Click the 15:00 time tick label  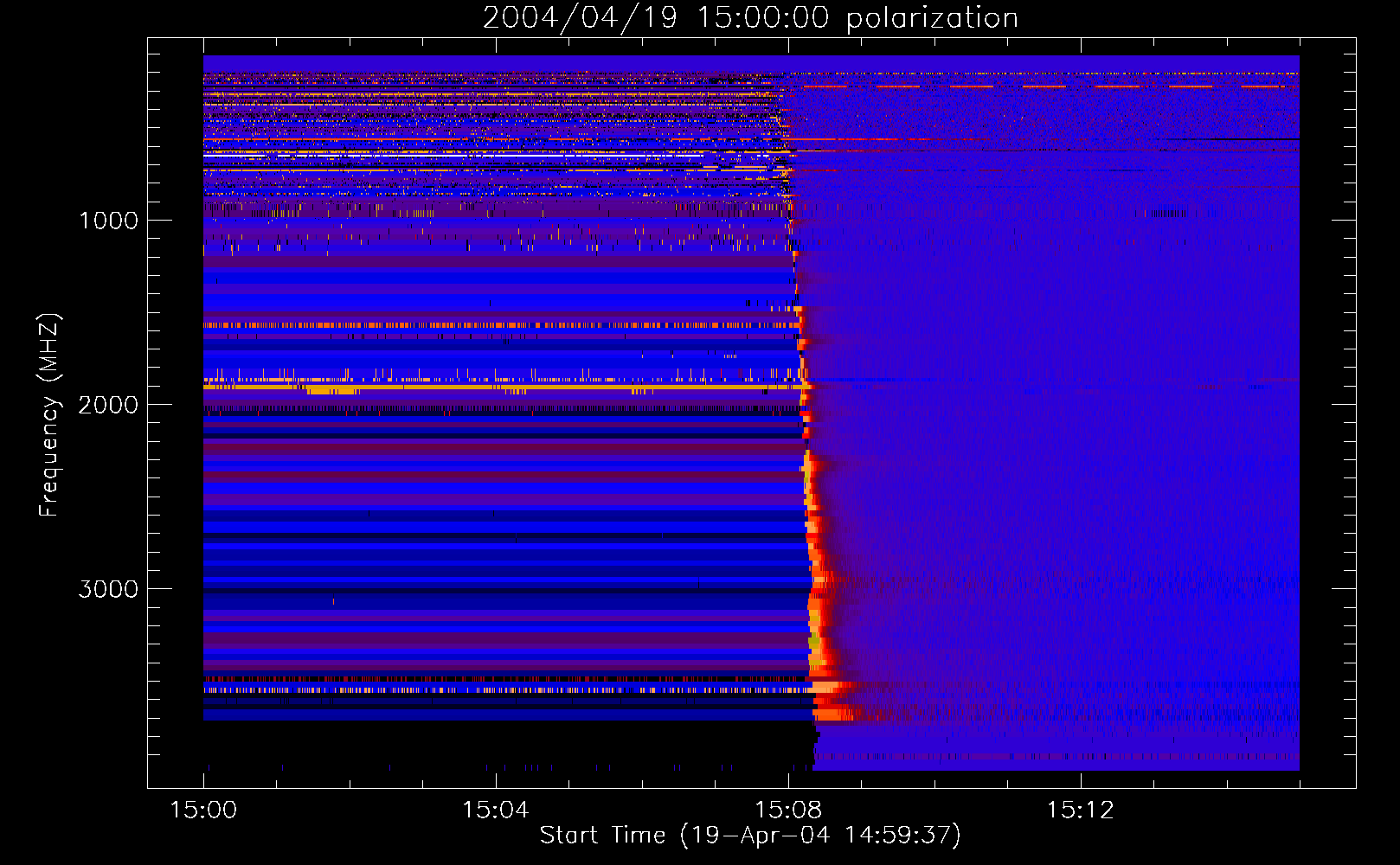[x=203, y=811]
